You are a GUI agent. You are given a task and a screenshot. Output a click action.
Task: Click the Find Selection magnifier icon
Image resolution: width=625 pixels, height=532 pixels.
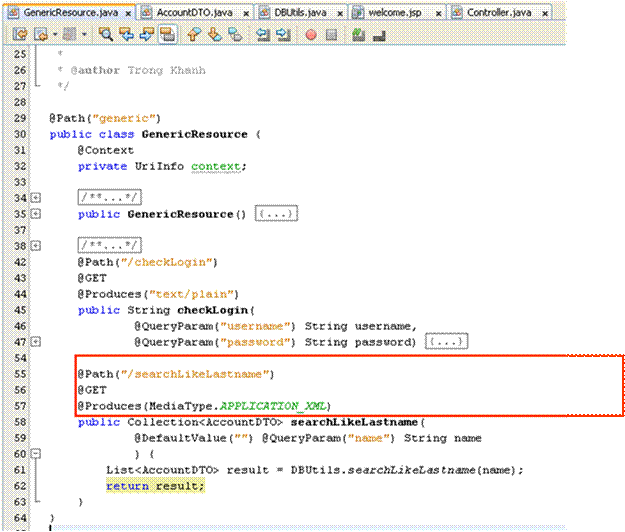106,35
